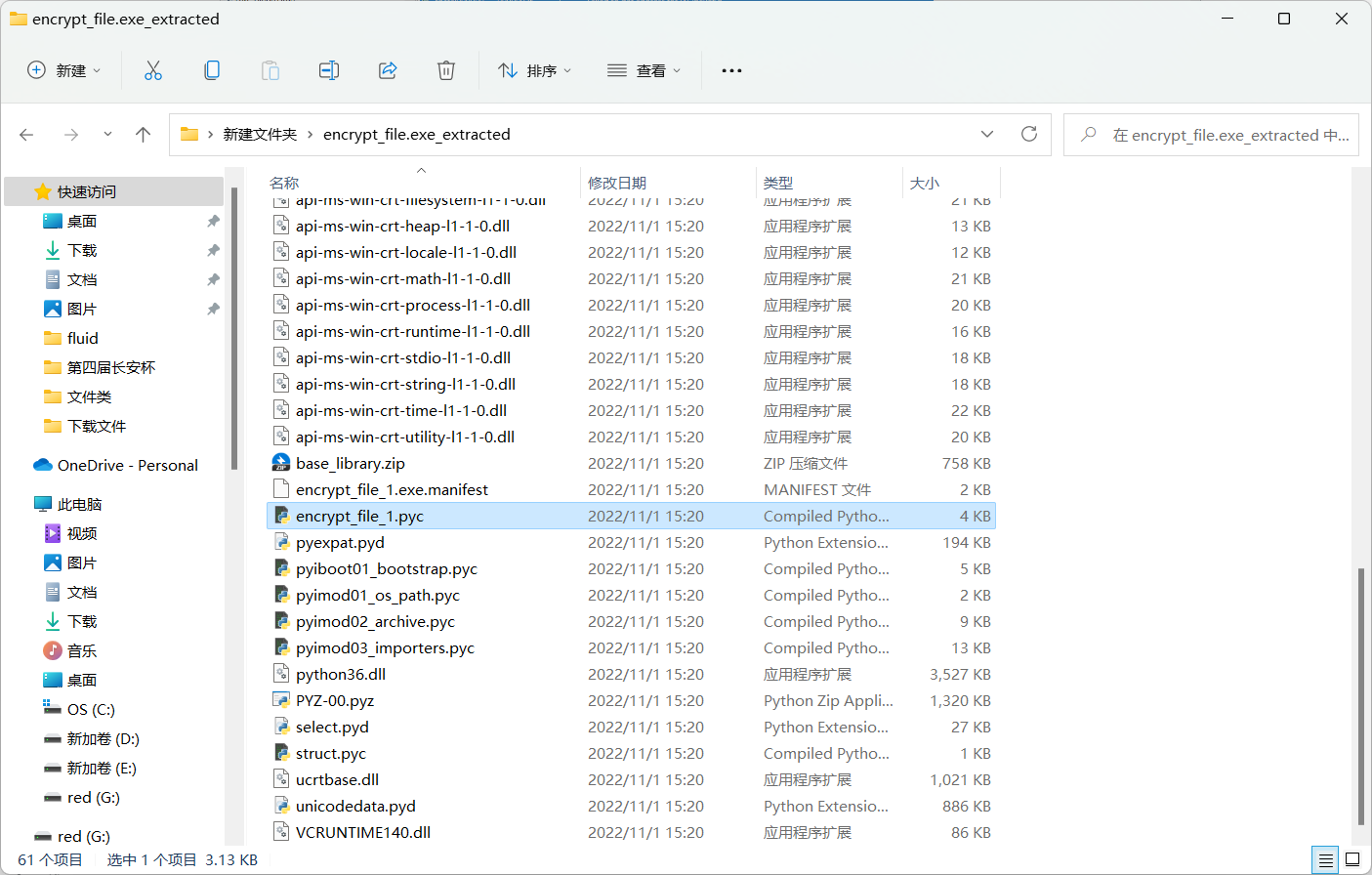Select encrypt_file_1.pyc file name

click(x=359, y=516)
